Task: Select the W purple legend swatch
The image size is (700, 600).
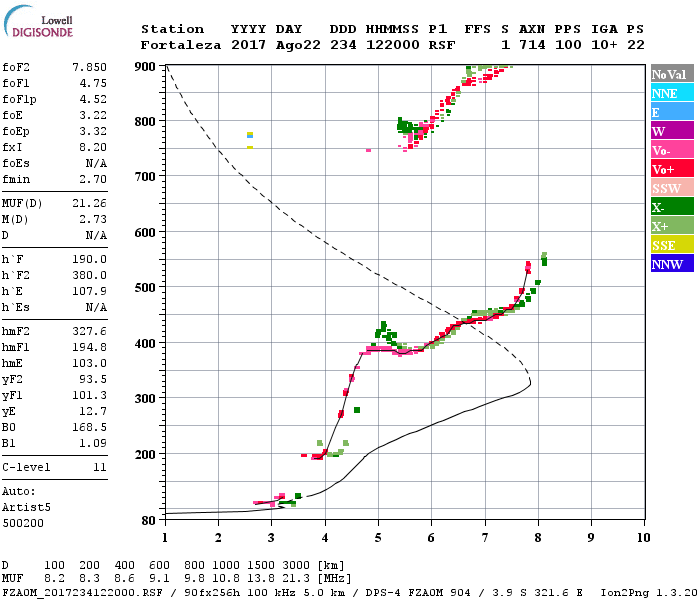Action: (x=672, y=131)
